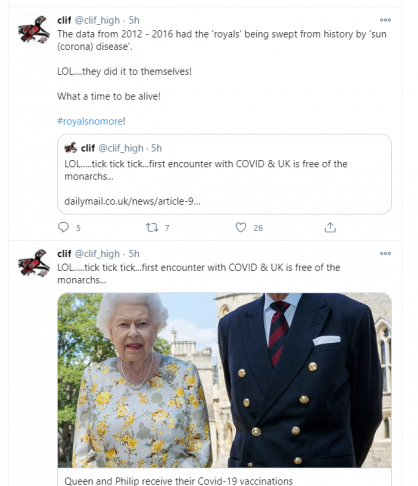
Task: Open the share icon on first tweet
Action: point(330,227)
